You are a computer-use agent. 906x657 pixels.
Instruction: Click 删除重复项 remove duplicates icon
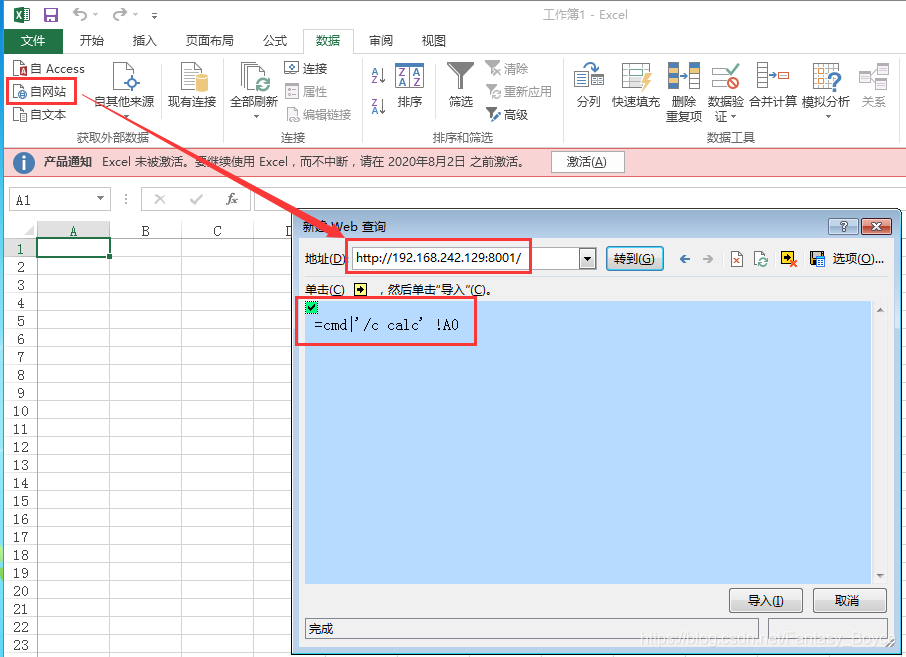[684, 92]
